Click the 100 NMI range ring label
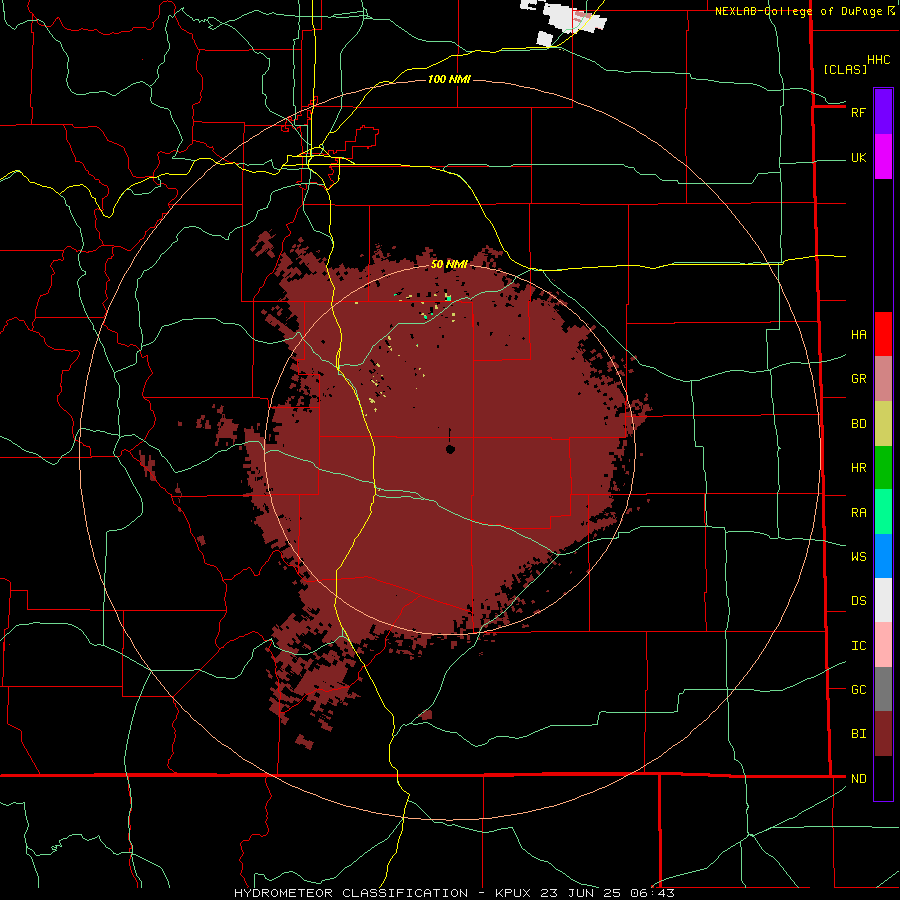Viewport: 900px width, 900px height. [x=449, y=79]
